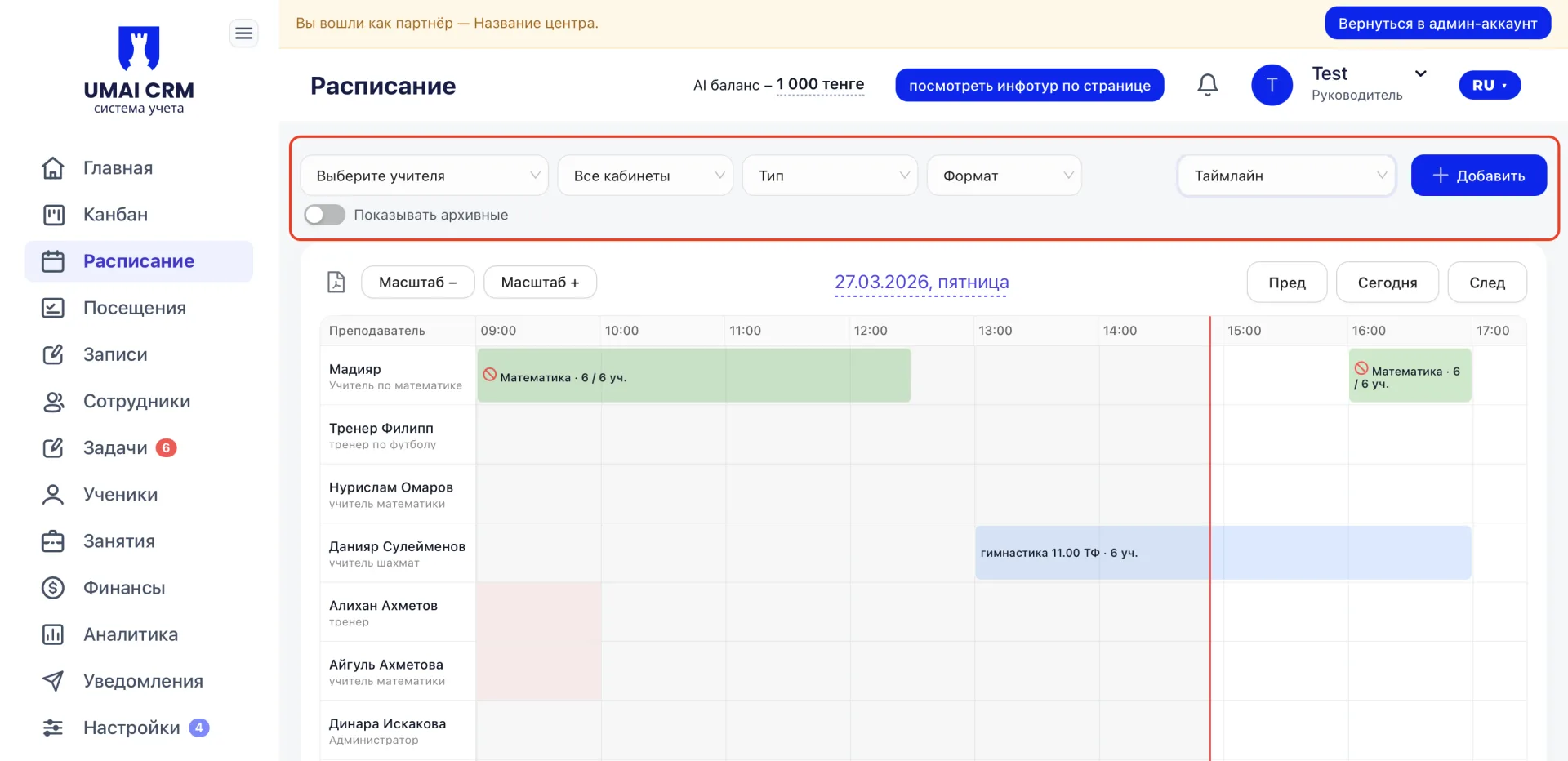Screen dimensions: 1568x761
Task: Click teacher row Мадияр
Action: pos(398,376)
